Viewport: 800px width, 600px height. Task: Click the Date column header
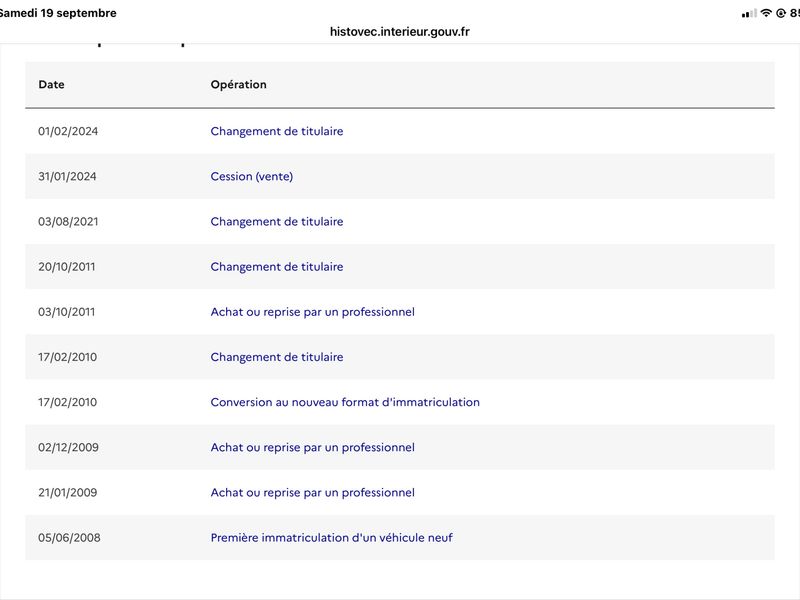52,85
